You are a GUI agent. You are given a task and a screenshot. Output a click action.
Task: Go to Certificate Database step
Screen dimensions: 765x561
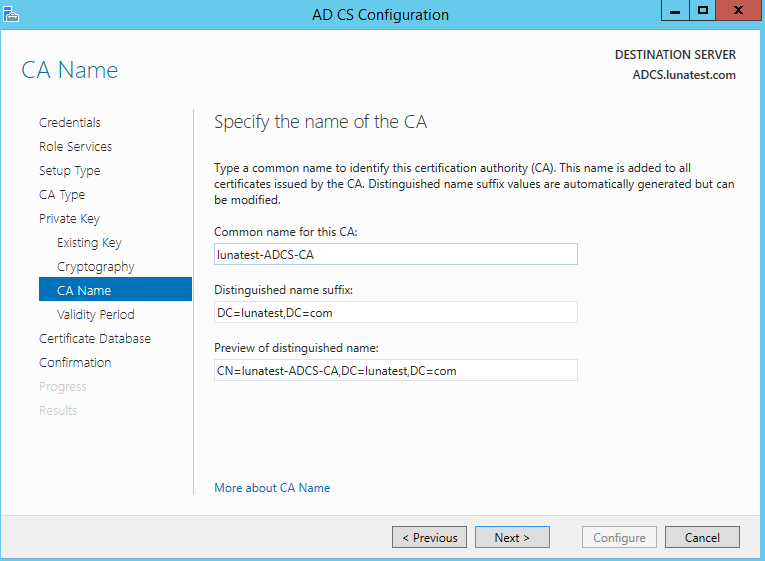(x=95, y=339)
